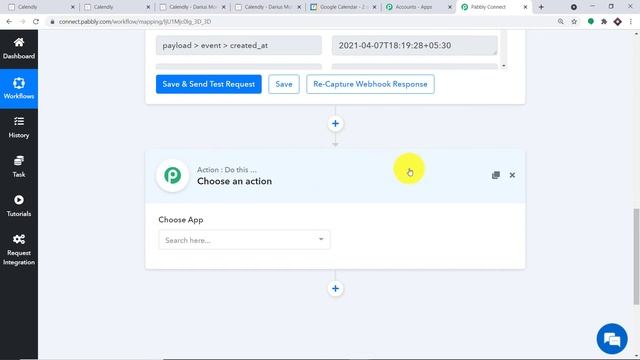This screenshot has width=640, height=360.
Task: Close the Pabbly Connect tab
Action: tap(525, 7)
